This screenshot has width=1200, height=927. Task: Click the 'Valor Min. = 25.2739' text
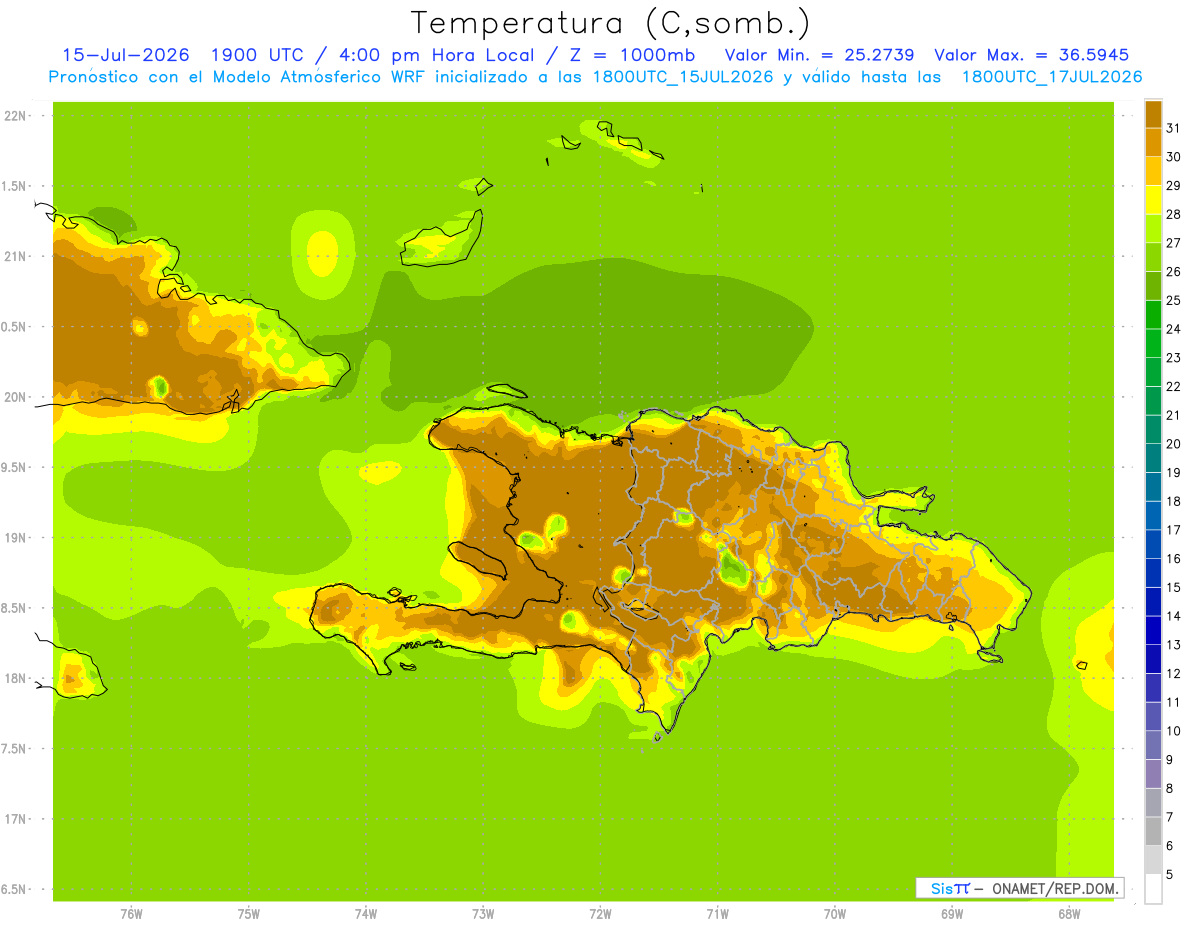(819, 55)
